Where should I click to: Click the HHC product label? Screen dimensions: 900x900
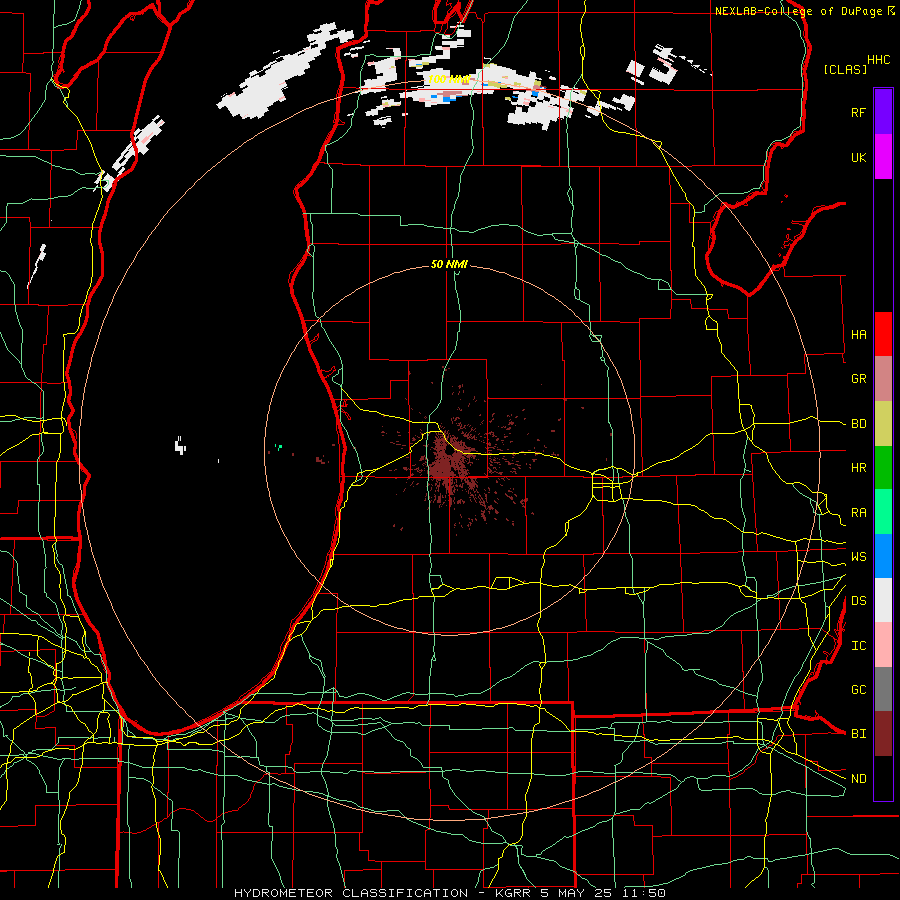click(x=878, y=60)
